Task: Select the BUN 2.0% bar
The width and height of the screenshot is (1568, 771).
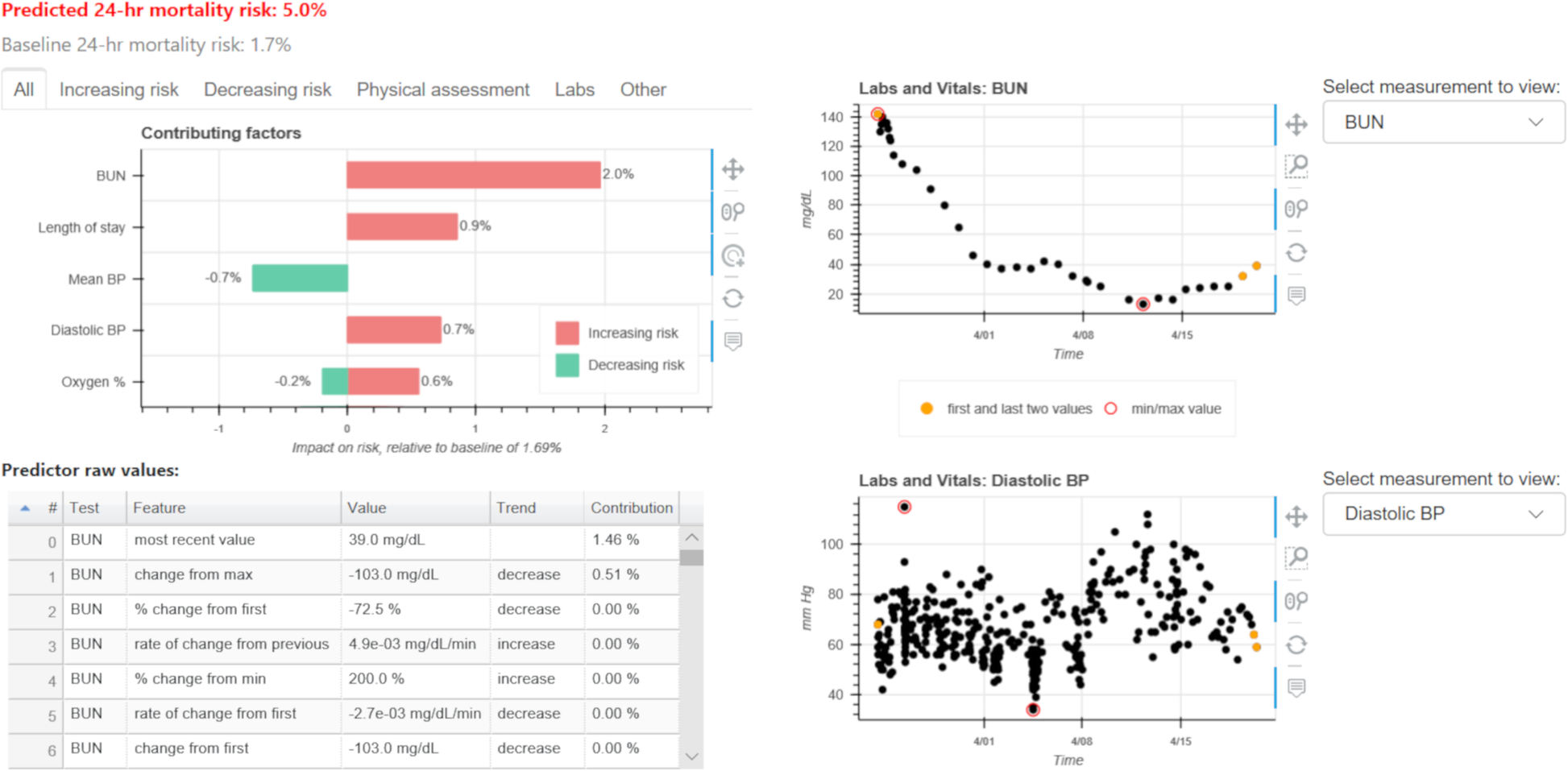Action: 474,175
